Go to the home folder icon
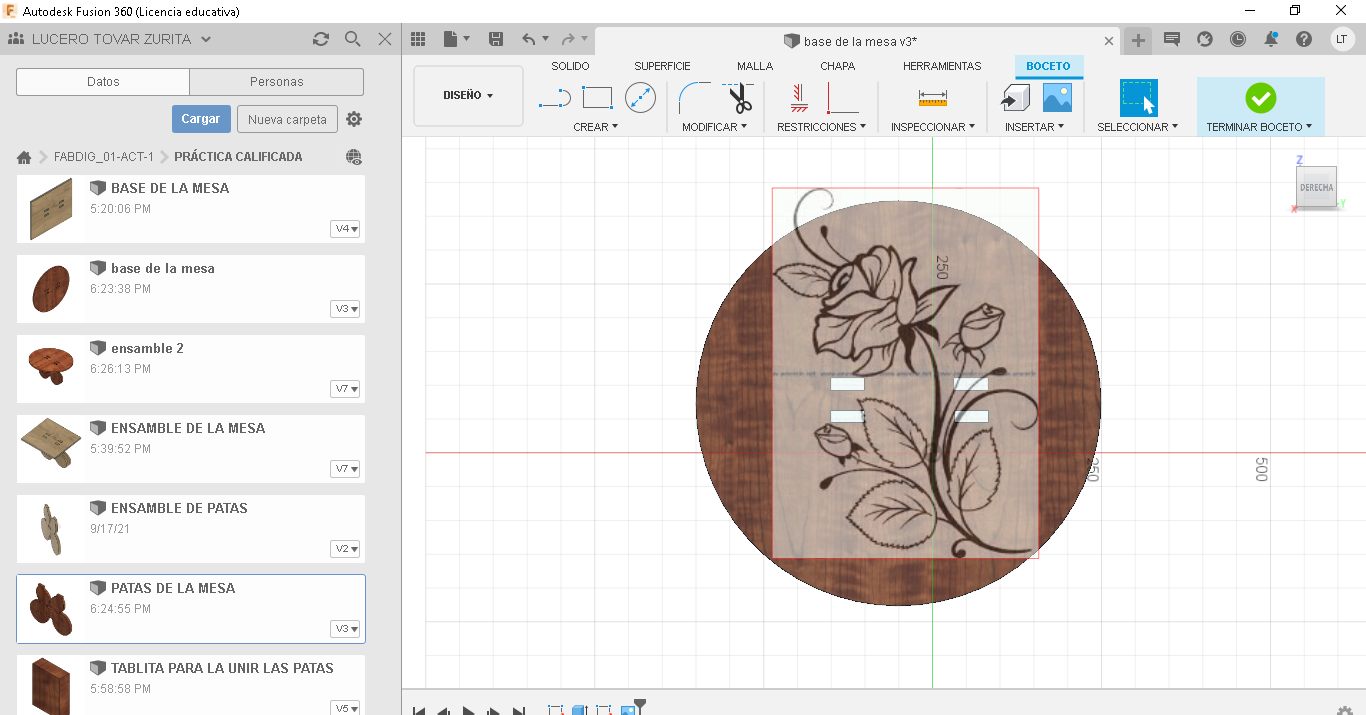Image resolution: width=1366 pixels, height=715 pixels. tap(24, 157)
